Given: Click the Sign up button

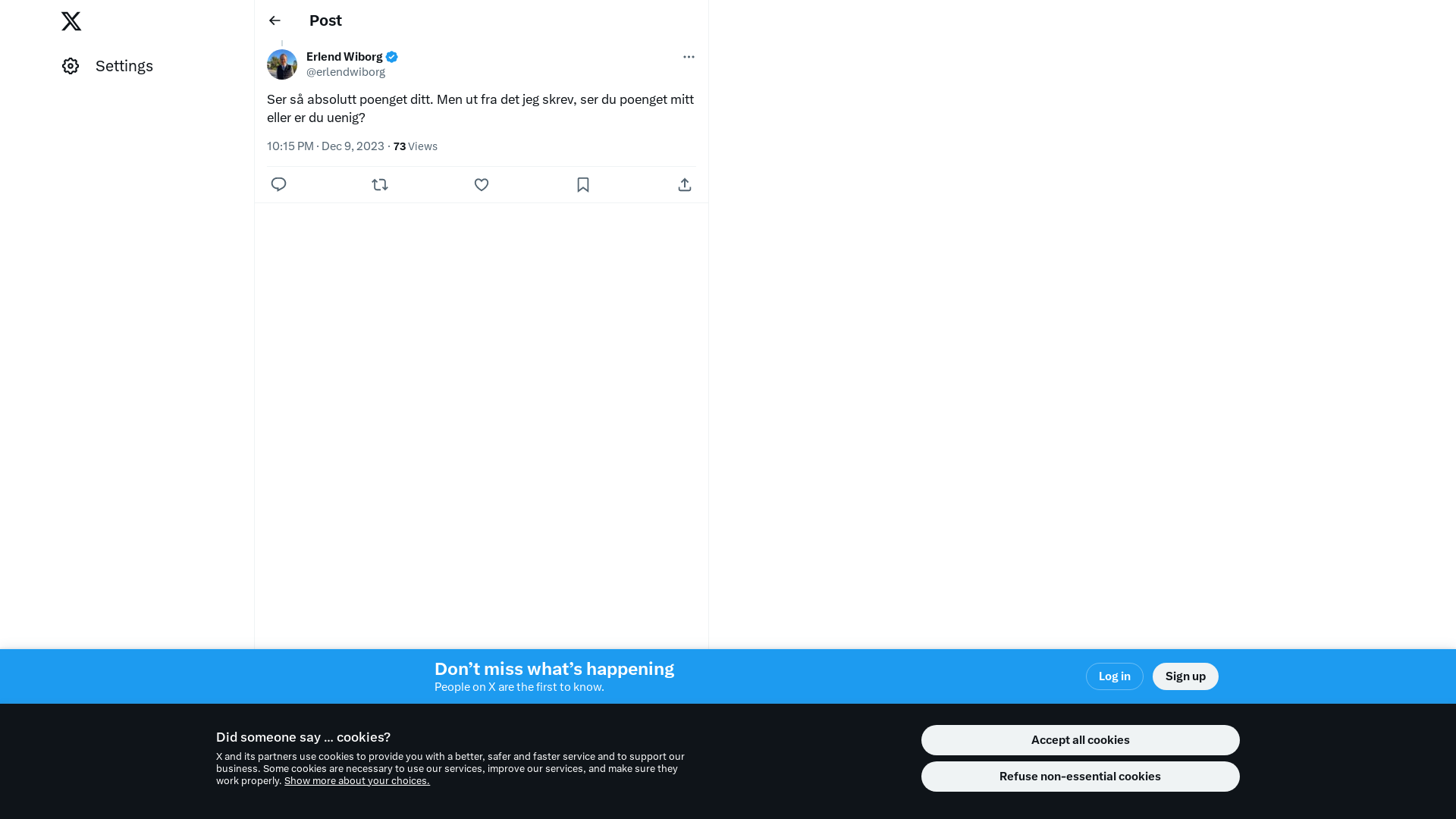Looking at the screenshot, I should click(x=1185, y=676).
